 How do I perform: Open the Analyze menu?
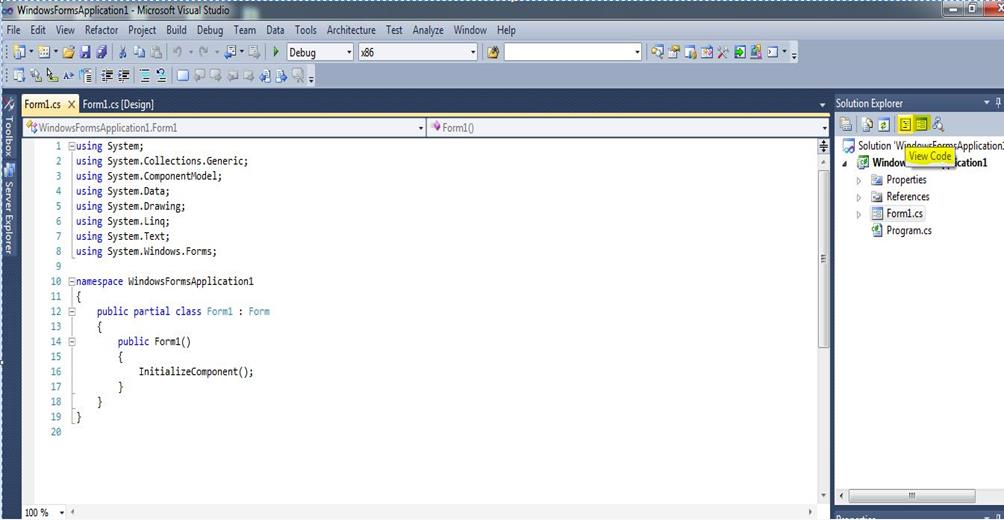(x=429, y=30)
